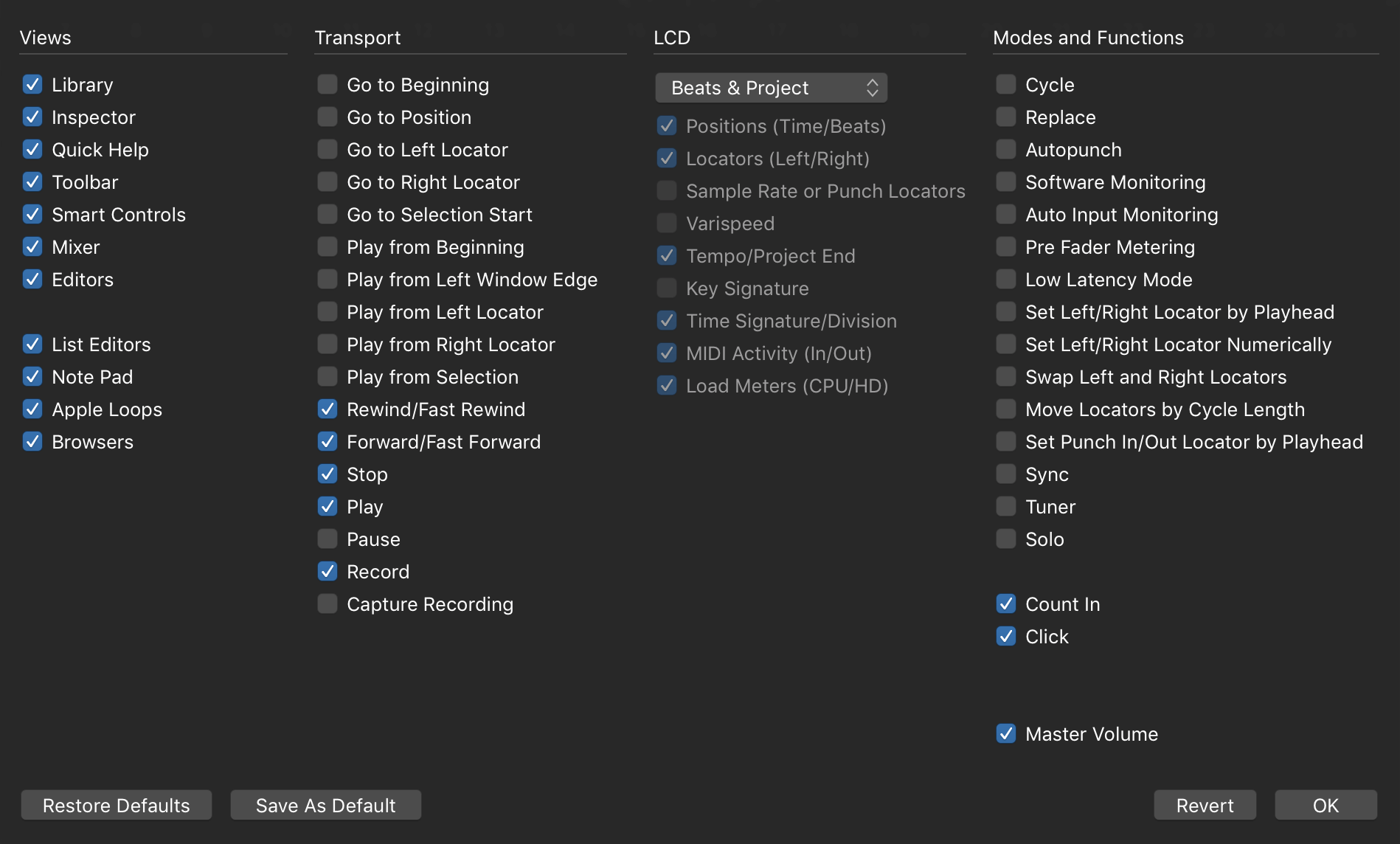The width and height of the screenshot is (1400, 844).
Task: Uncheck Positions (Time/Beats) in LCD
Action: click(666, 125)
